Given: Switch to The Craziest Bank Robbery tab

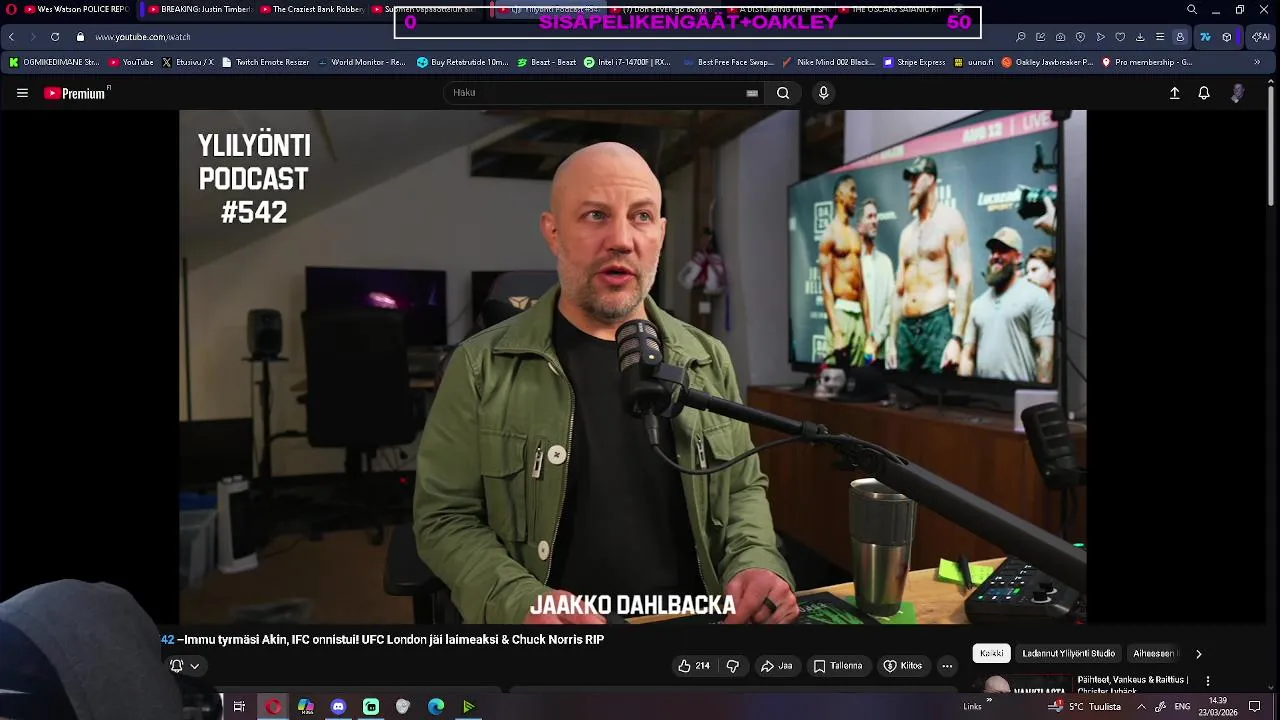Looking at the screenshot, I should click(312, 10).
